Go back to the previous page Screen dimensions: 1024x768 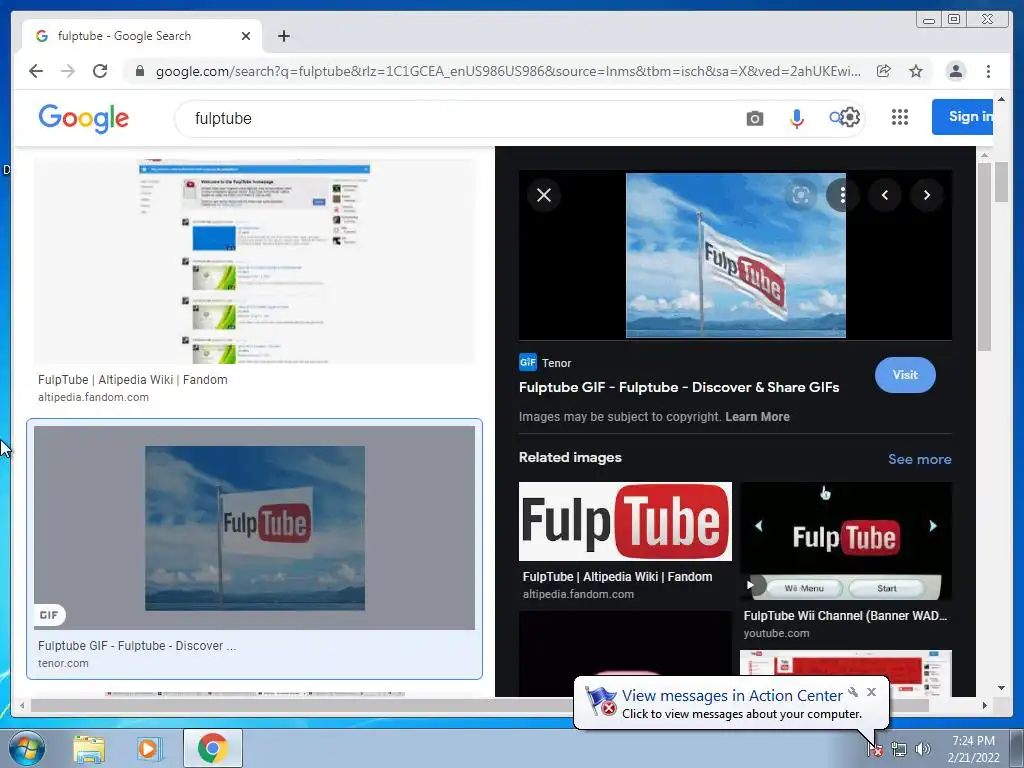(36, 71)
